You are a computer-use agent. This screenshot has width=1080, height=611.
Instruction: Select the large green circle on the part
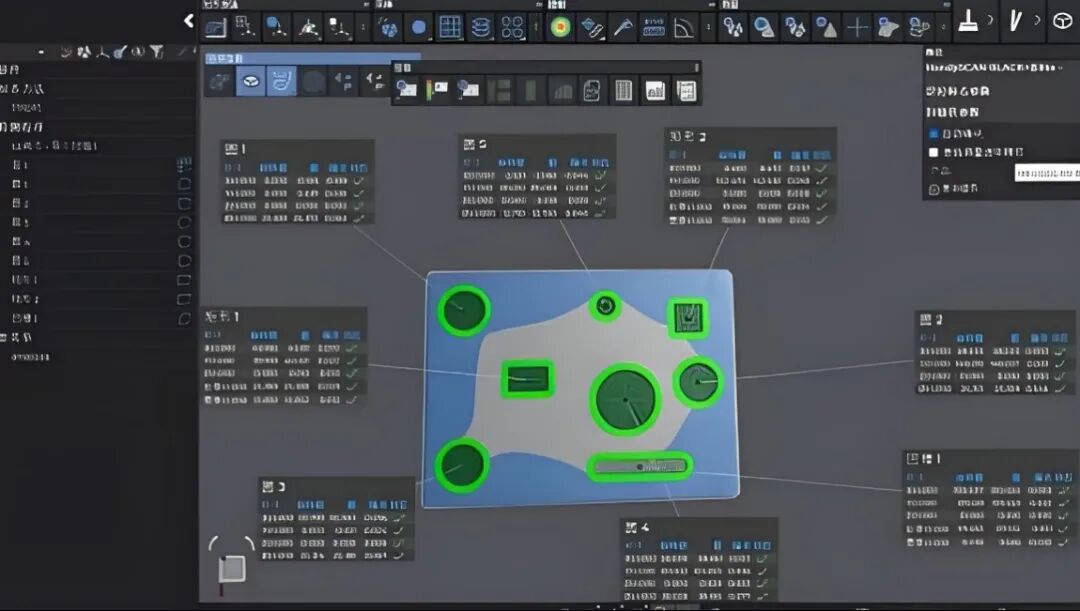point(626,399)
